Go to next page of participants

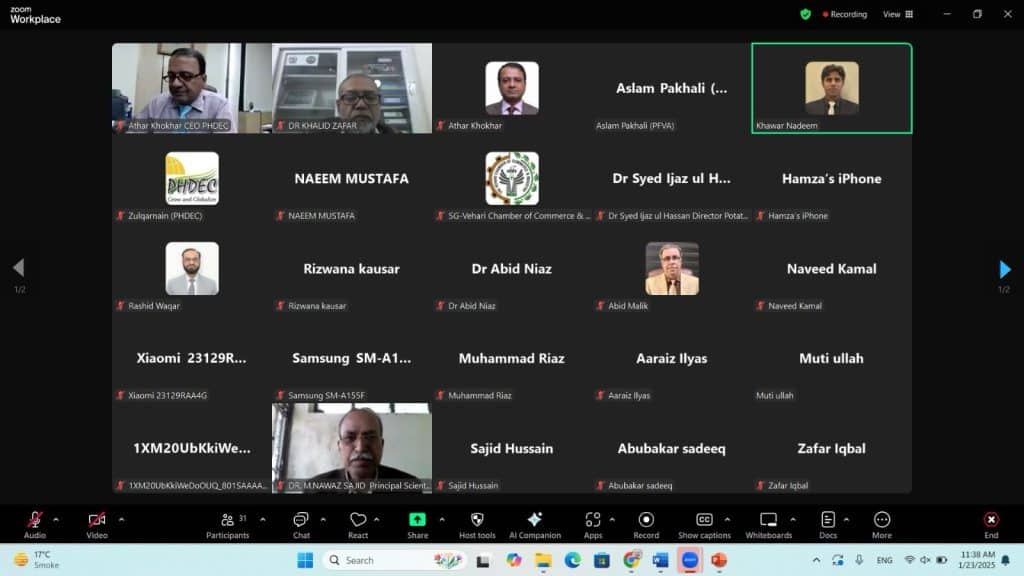pos(1005,269)
